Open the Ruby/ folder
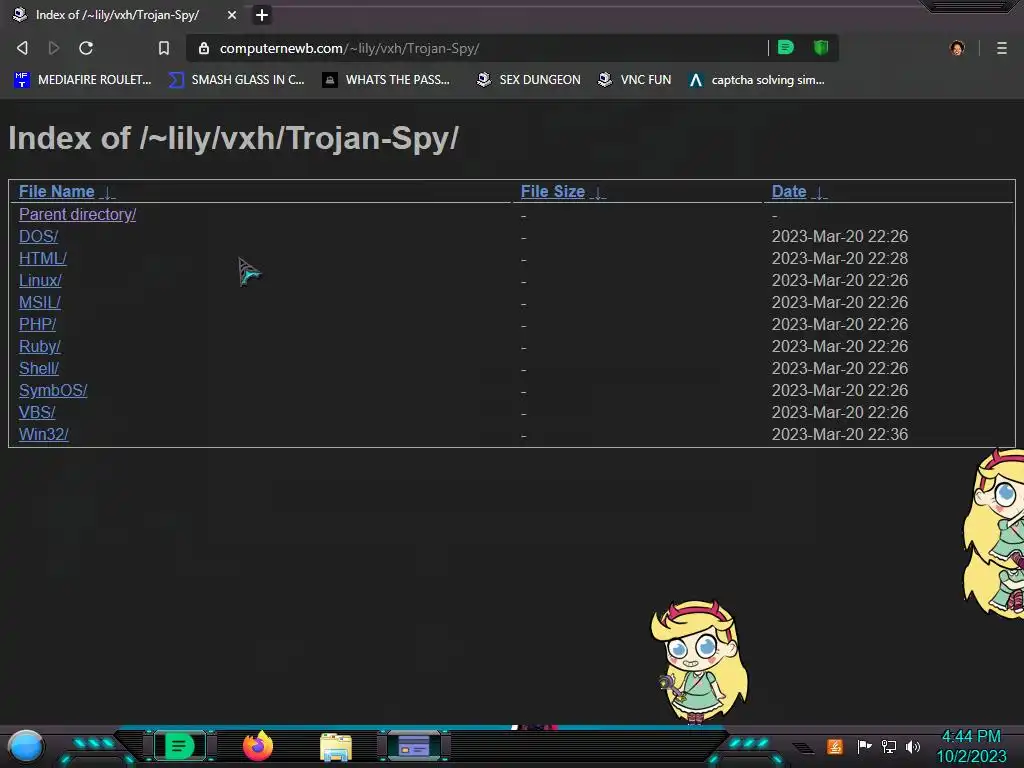This screenshot has height=768, width=1024. click(39, 346)
